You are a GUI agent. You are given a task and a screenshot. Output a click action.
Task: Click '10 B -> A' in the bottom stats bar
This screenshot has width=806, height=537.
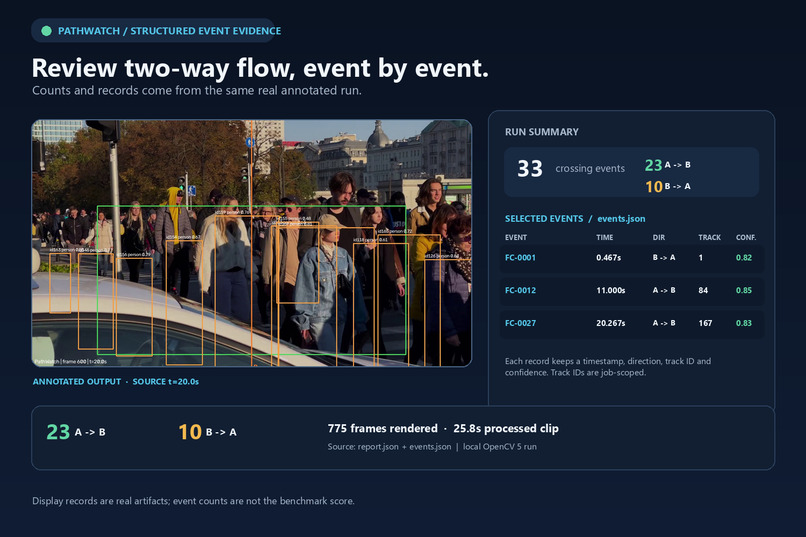point(208,432)
